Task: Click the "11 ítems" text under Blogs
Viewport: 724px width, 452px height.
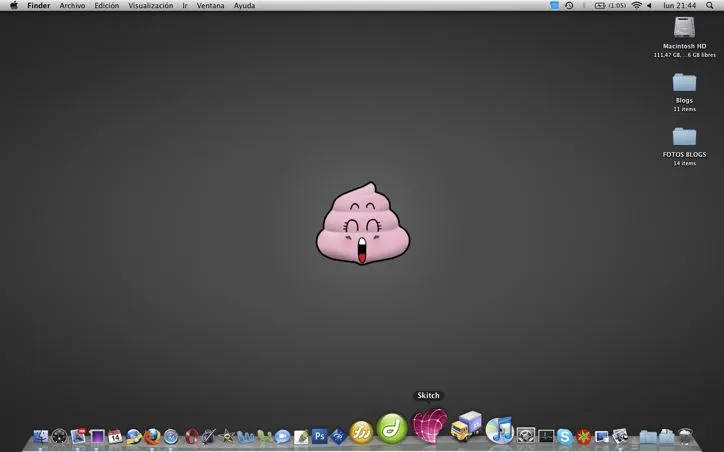Action: 684,109
